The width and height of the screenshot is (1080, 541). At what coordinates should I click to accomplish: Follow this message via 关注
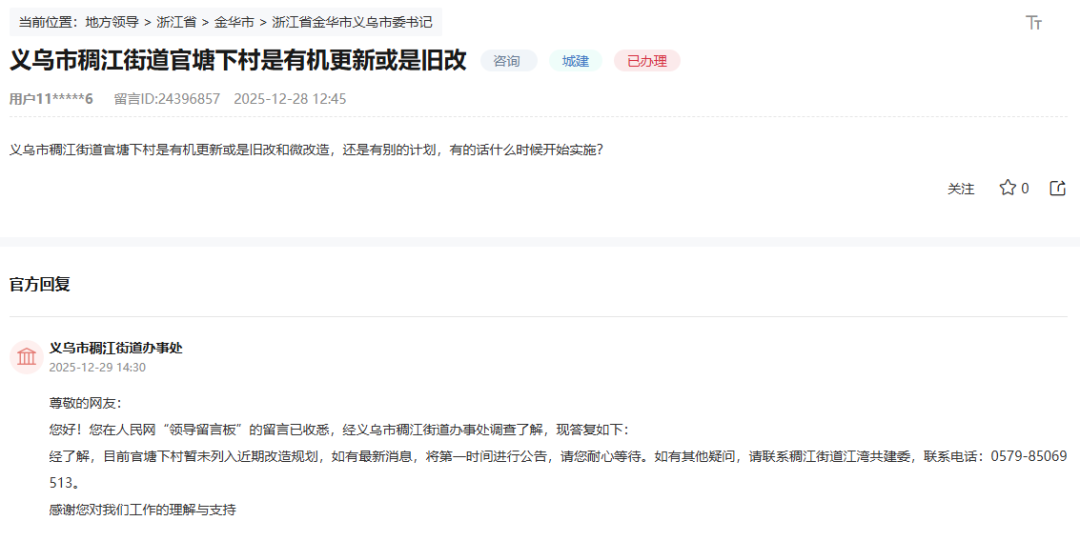(960, 188)
